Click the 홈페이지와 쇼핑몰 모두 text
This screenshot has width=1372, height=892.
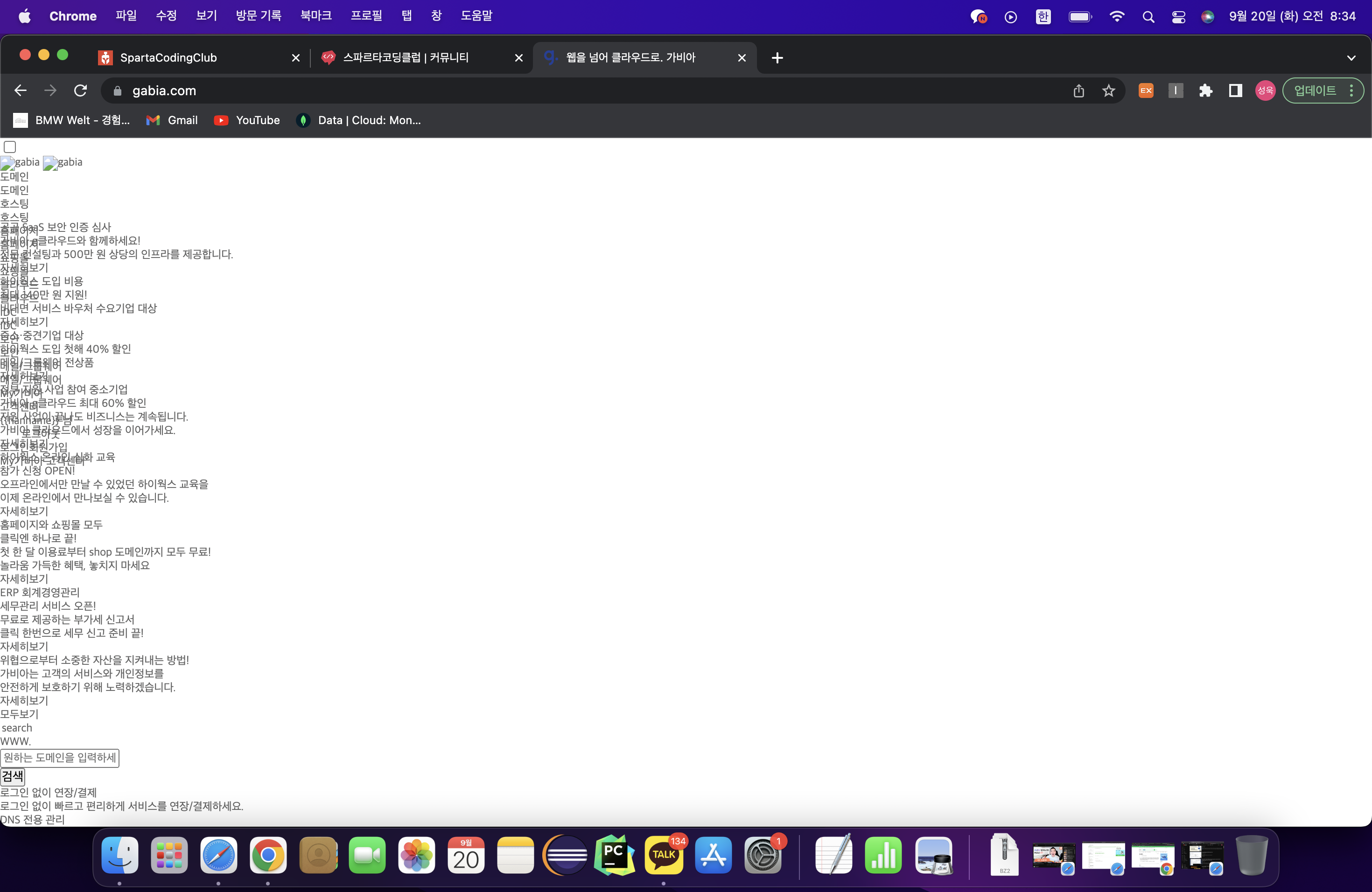click(x=51, y=524)
